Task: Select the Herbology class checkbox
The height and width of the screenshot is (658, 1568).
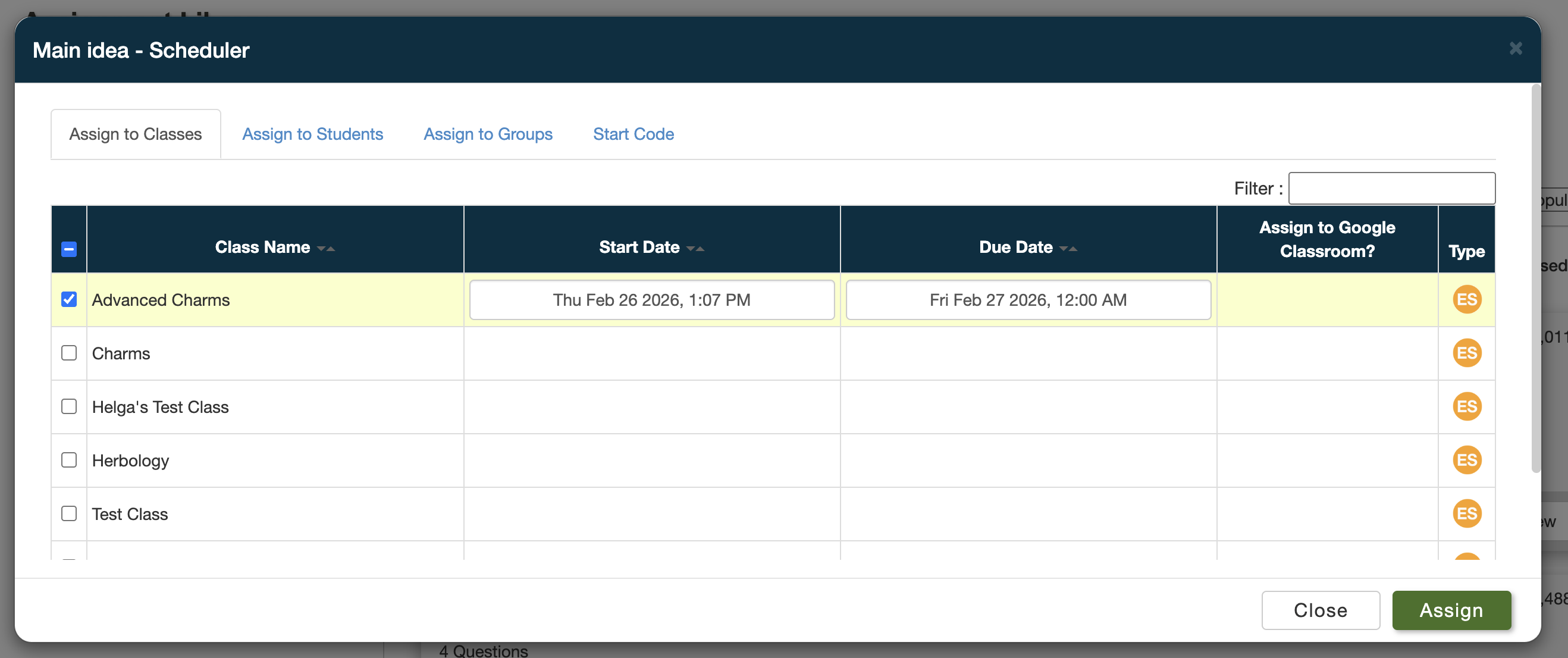Action: 69,460
